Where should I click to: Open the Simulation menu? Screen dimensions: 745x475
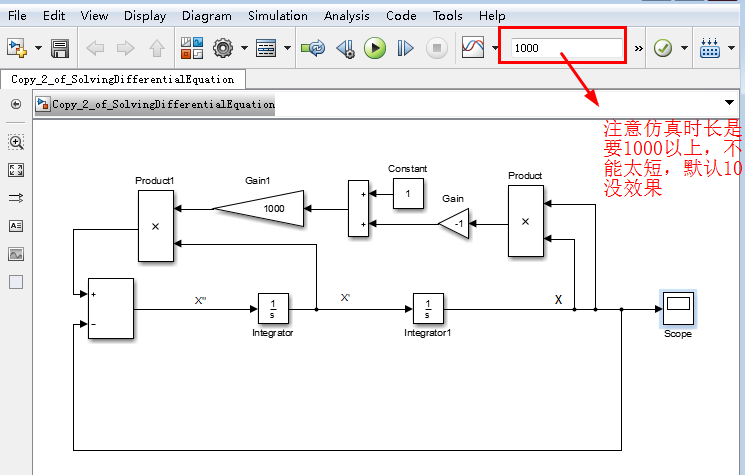point(277,16)
